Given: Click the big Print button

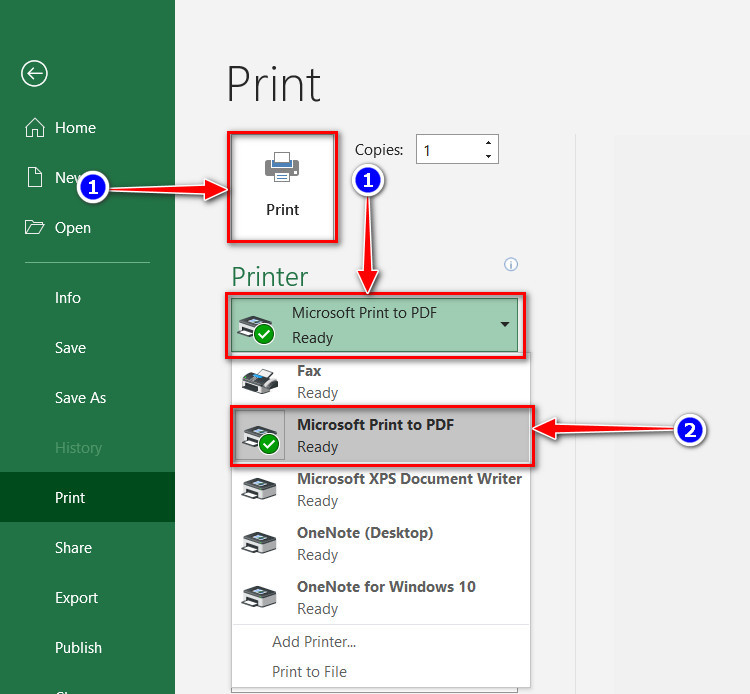Looking at the screenshot, I should 282,187.
